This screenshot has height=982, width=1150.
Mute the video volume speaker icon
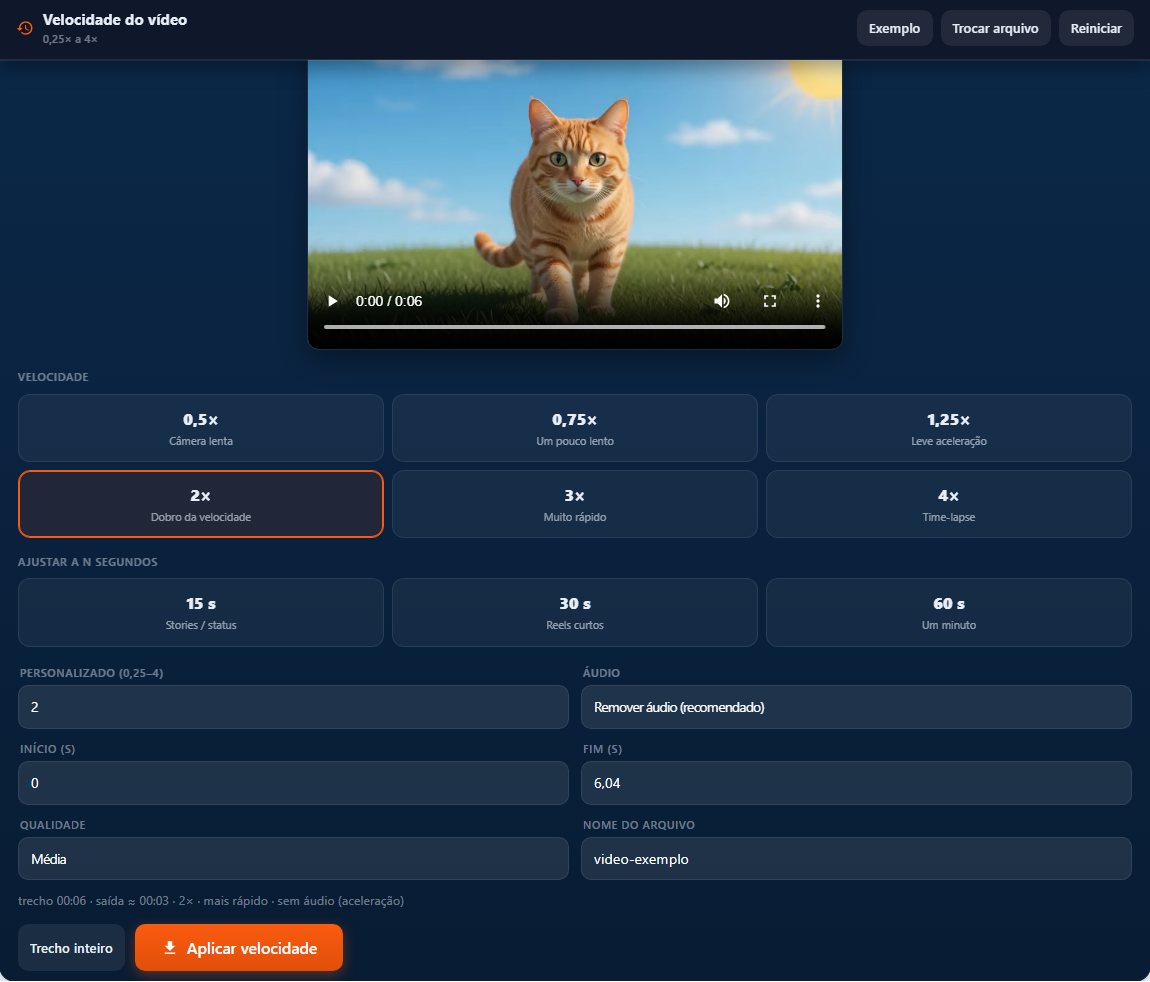722,301
